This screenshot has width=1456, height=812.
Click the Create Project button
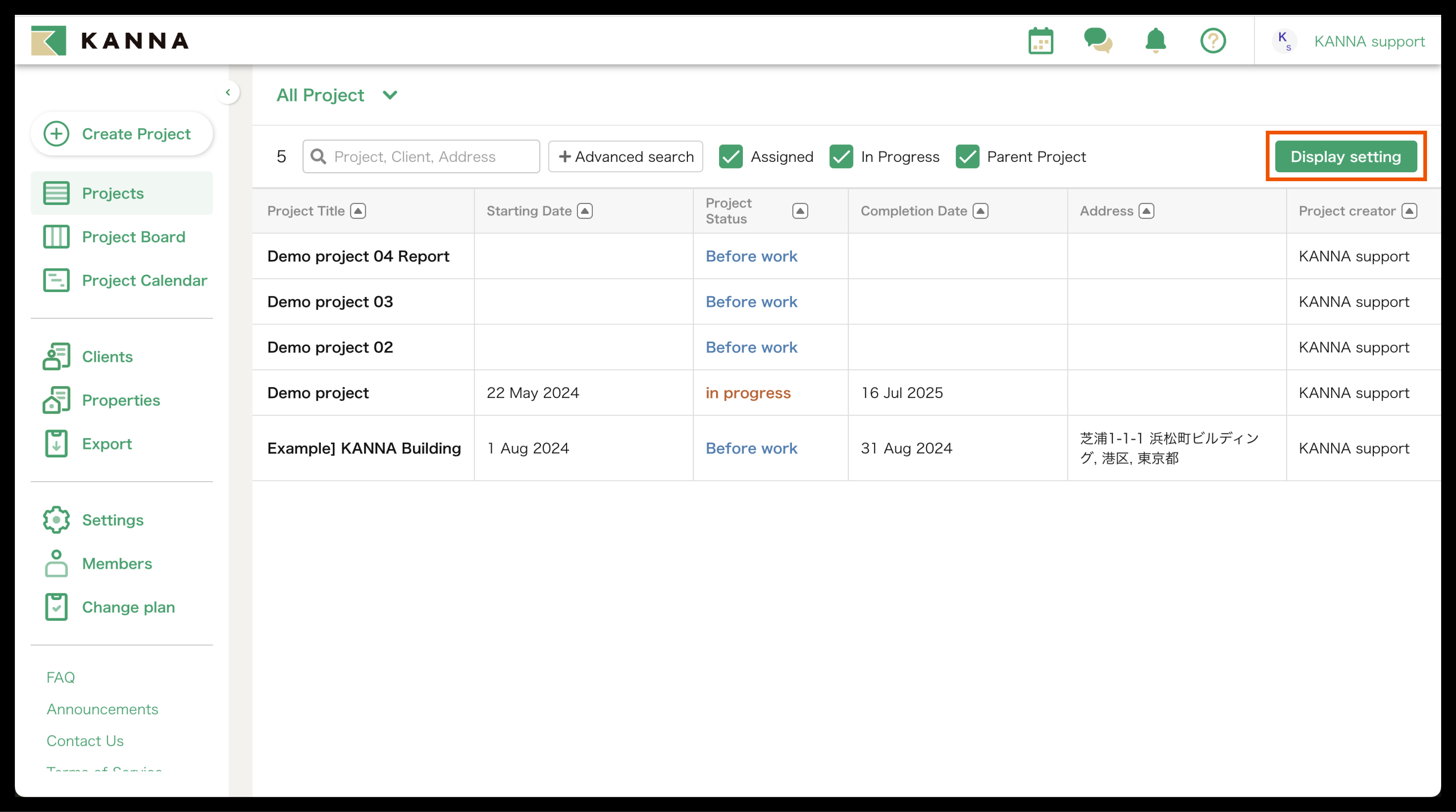(122, 134)
